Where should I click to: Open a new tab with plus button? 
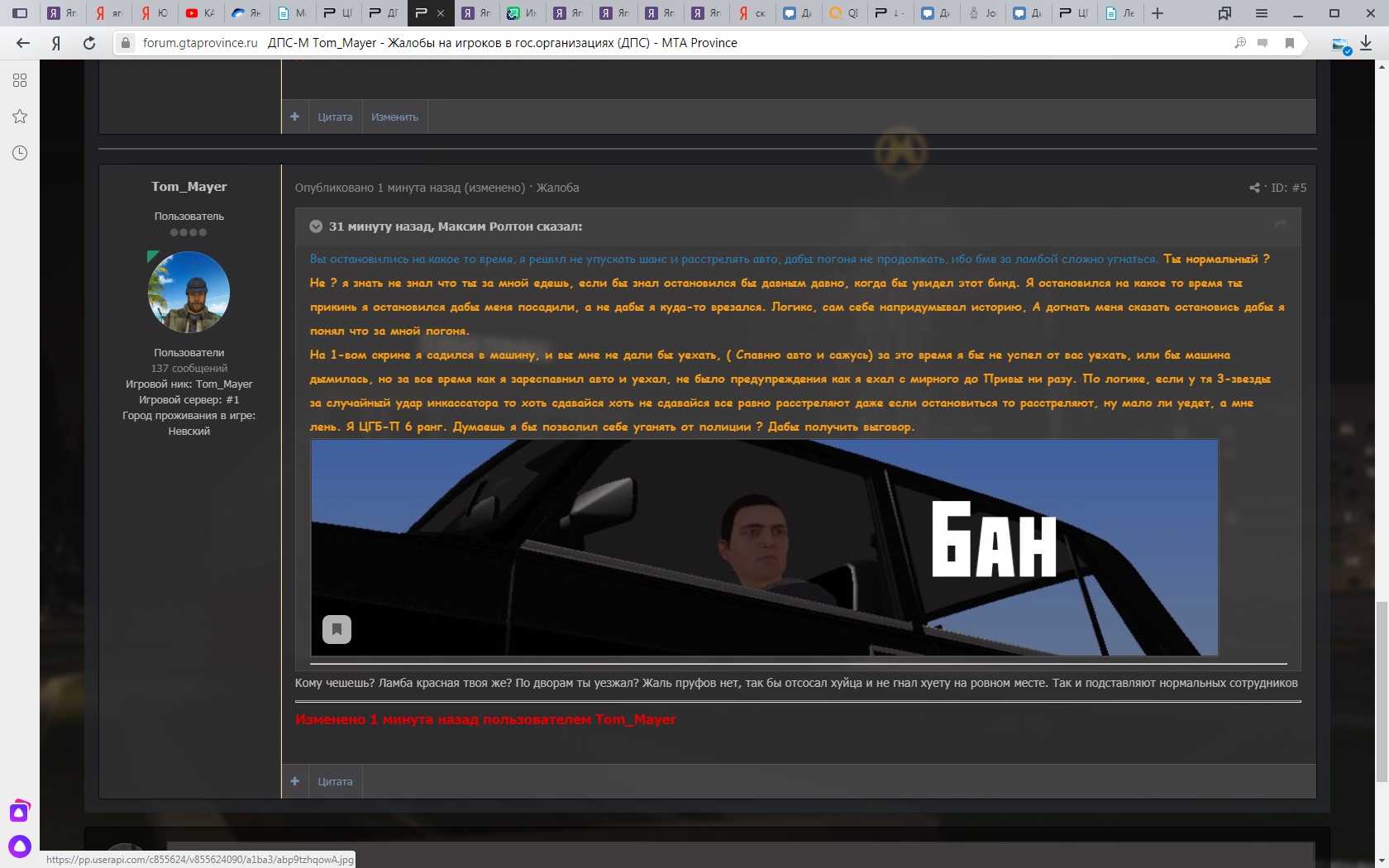pyautogui.click(x=1157, y=13)
